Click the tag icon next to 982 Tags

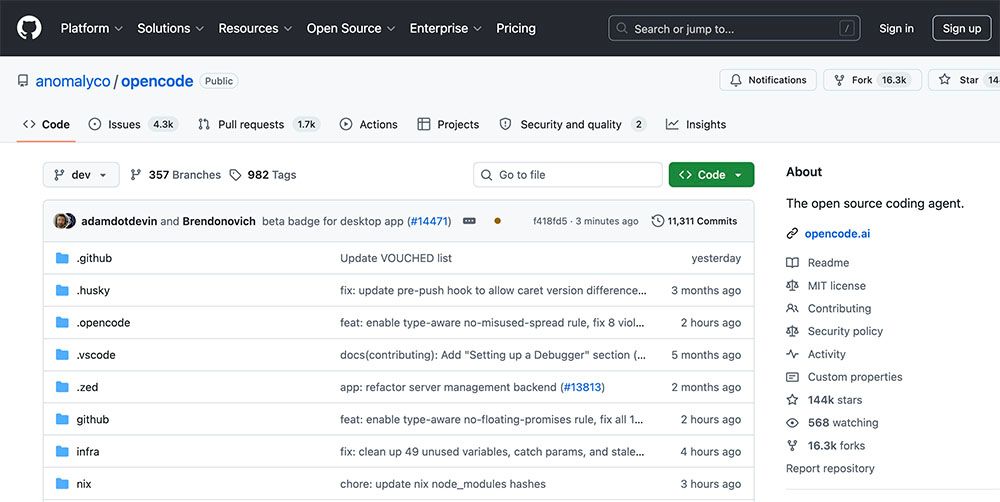pos(235,175)
